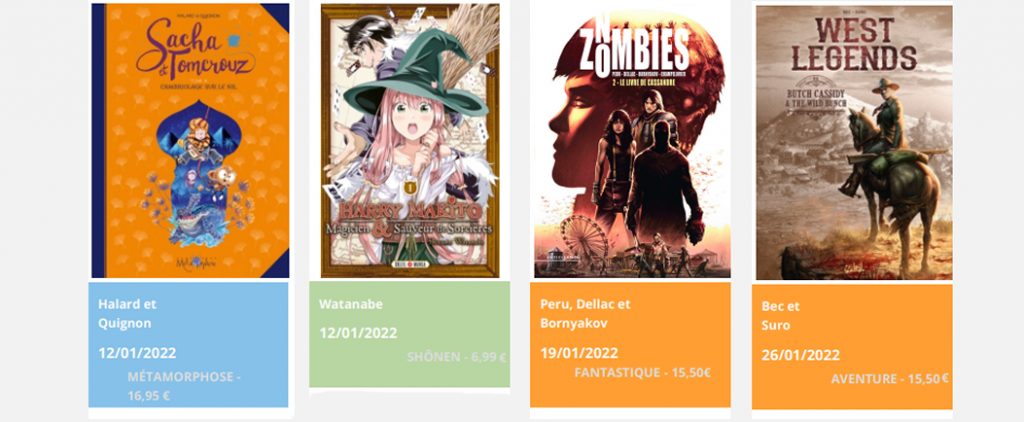The width and height of the screenshot is (1024, 422).
Task: Click the 26/01/2022 release date
Action: pos(801,355)
